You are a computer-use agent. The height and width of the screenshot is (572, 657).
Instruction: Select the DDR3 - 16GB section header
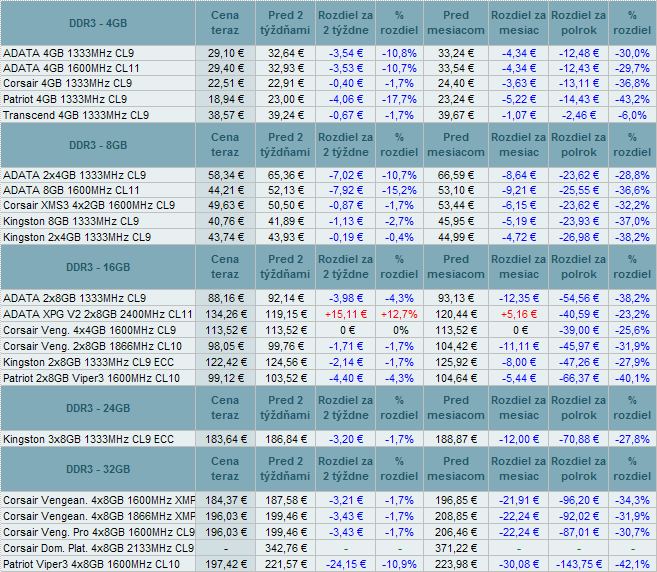tap(98, 267)
